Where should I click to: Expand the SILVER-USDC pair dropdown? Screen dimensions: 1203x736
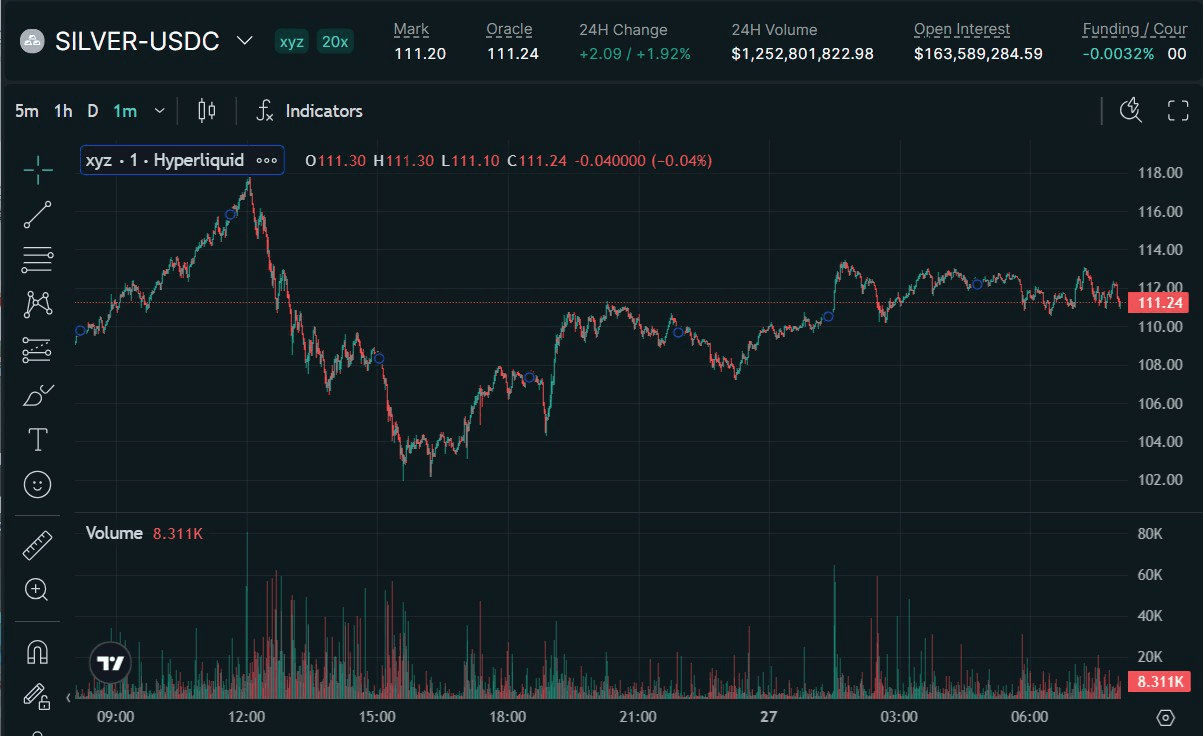[x=244, y=41]
